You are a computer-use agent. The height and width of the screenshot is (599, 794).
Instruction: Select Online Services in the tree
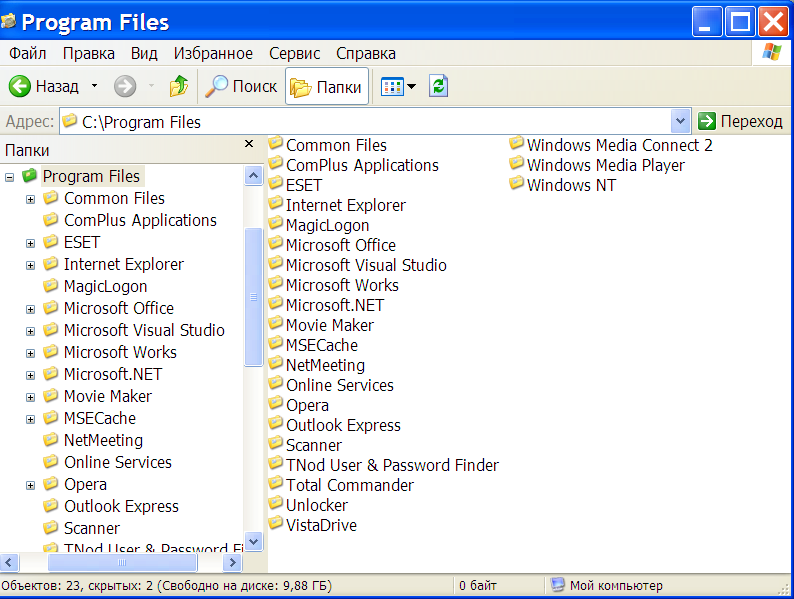tap(117, 462)
